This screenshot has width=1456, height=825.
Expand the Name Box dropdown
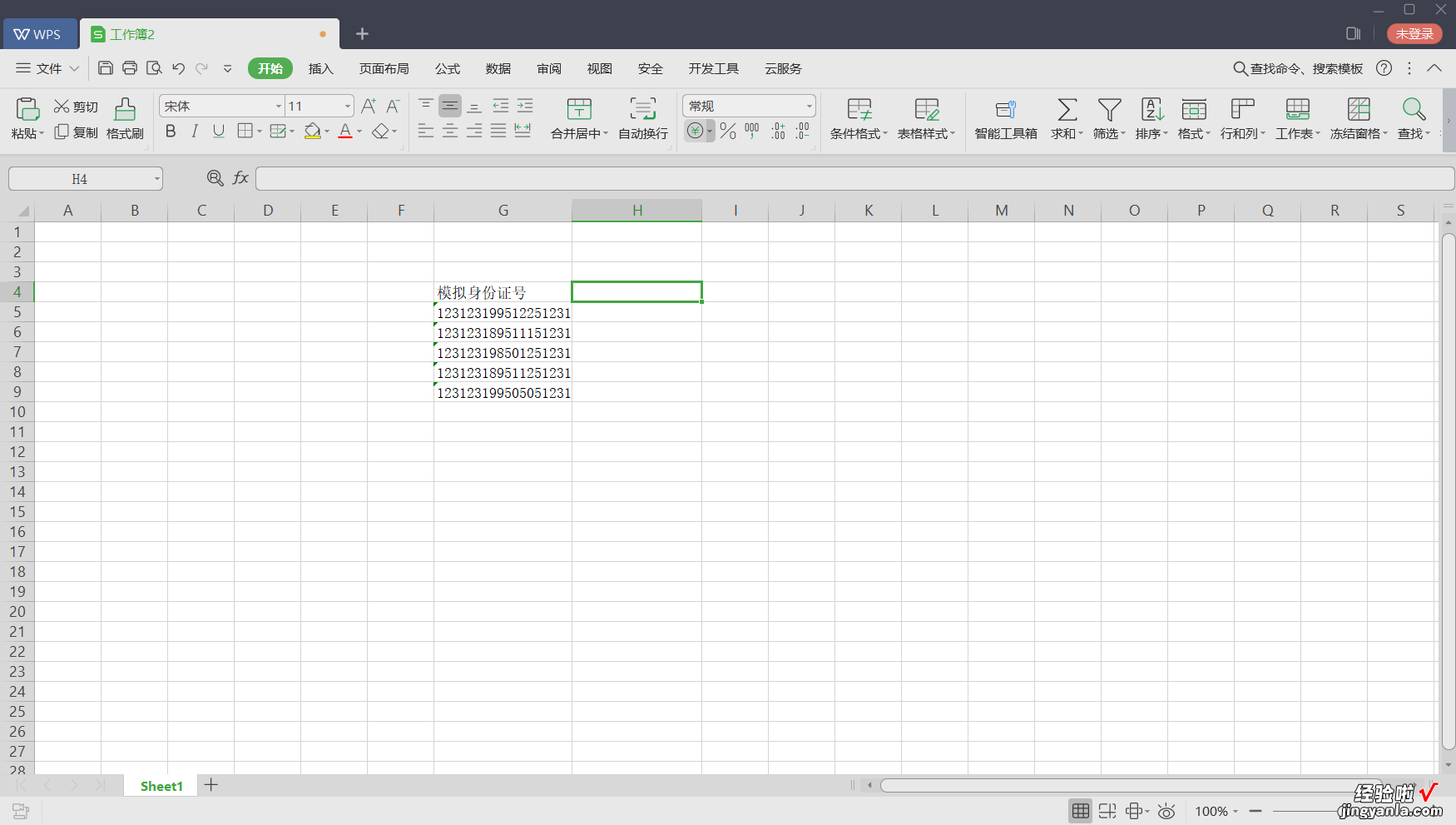click(156, 179)
